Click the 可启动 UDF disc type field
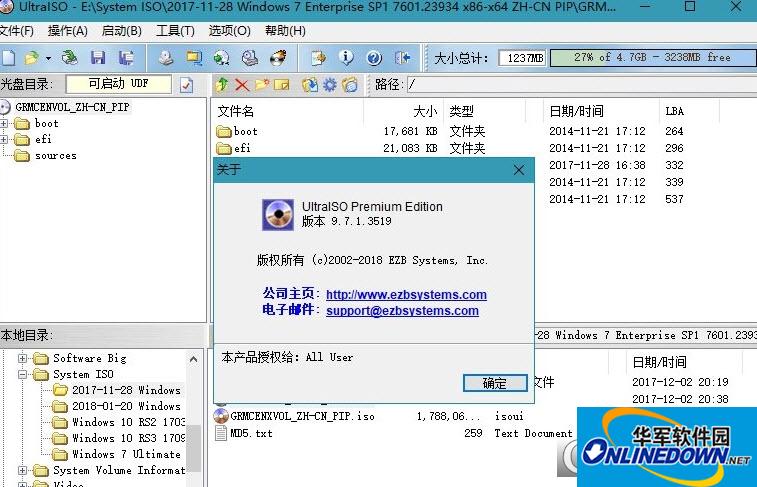757x487 pixels. click(119, 84)
